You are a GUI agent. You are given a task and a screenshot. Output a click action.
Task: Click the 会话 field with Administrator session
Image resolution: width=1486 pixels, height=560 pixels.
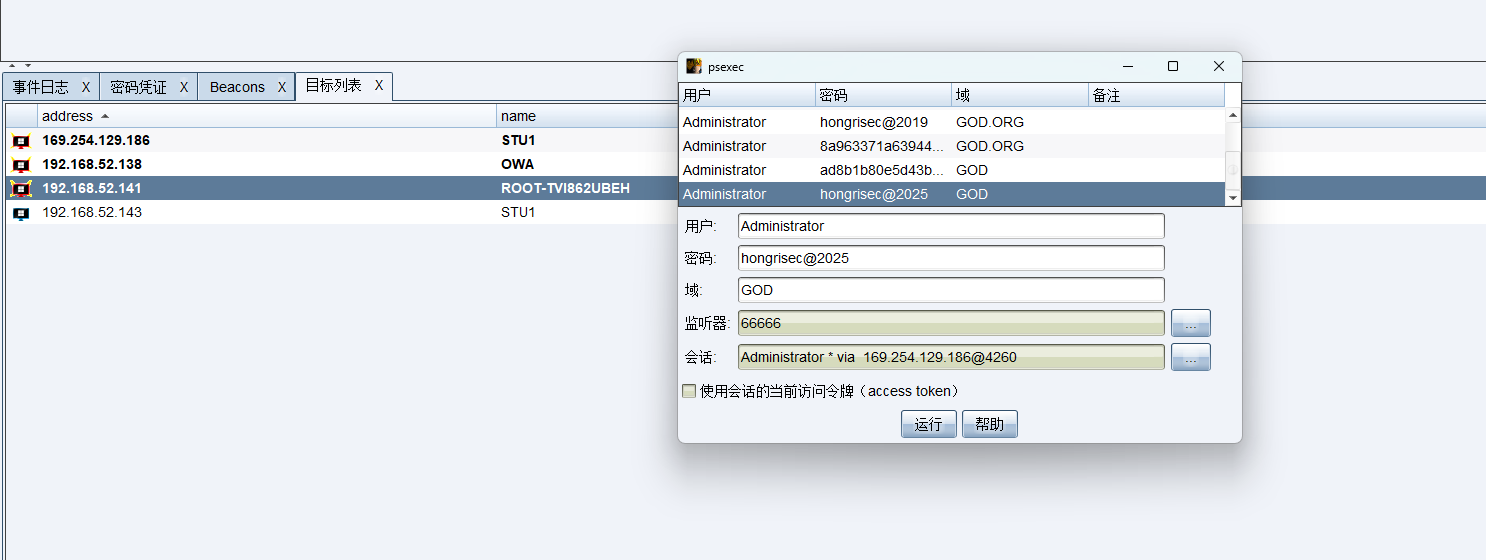point(951,357)
